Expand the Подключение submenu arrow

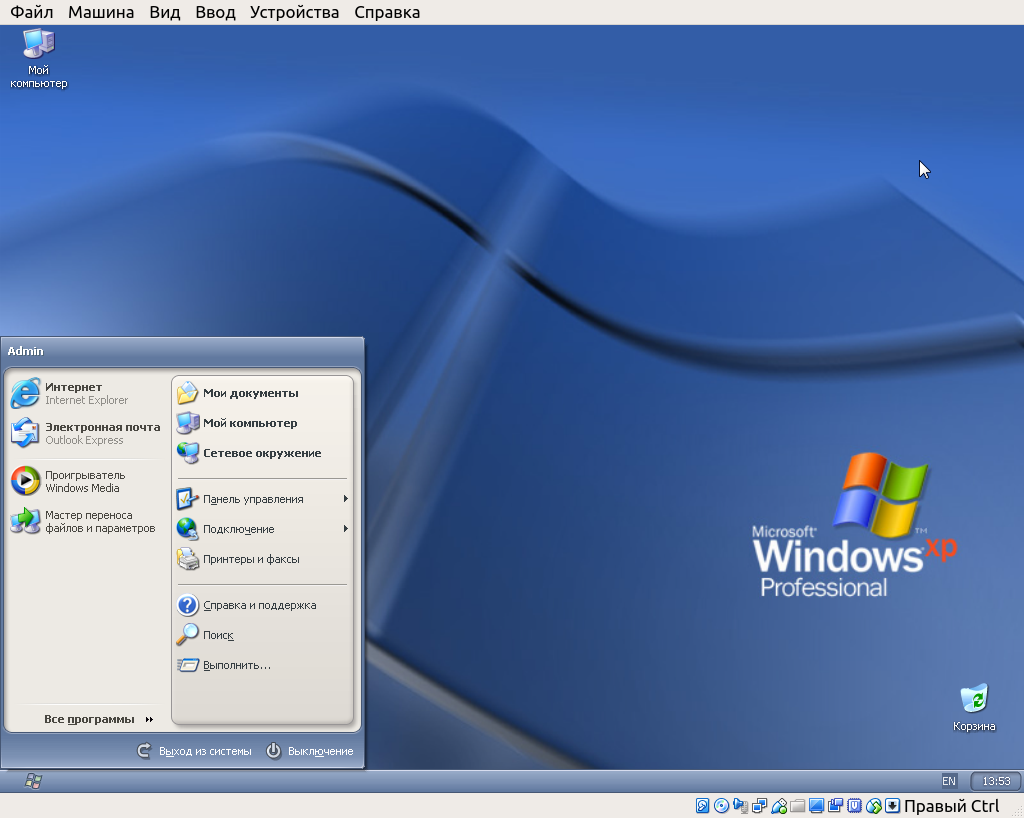[x=345, y=529]
